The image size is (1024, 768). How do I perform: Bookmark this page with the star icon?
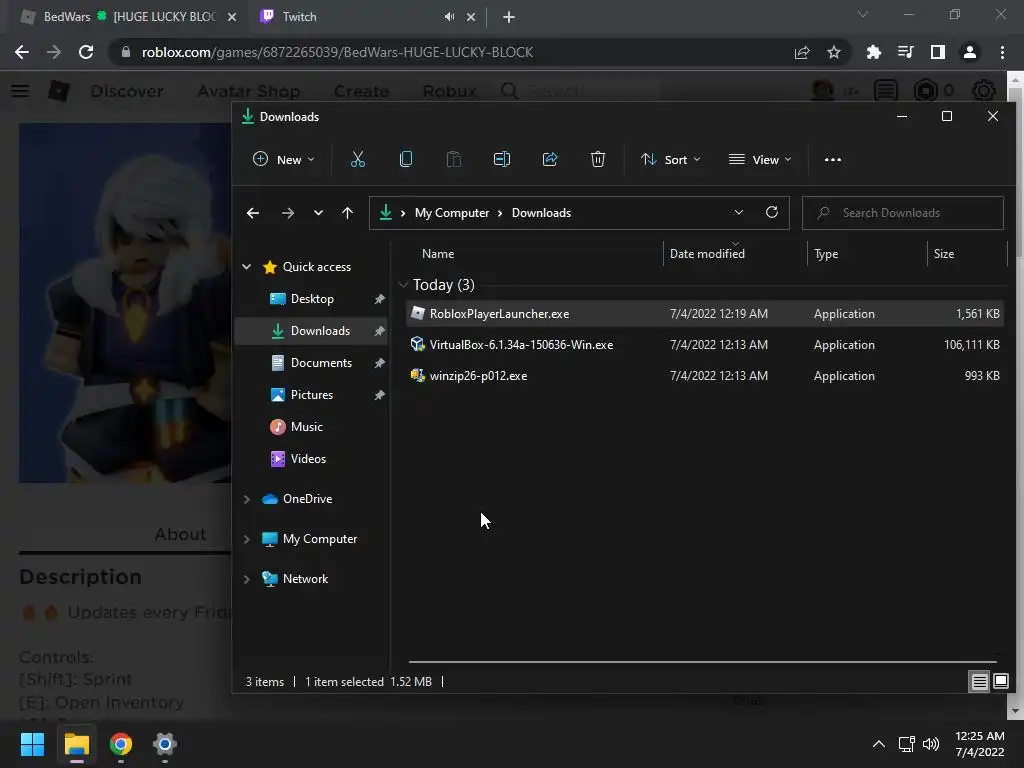point(834,52)
